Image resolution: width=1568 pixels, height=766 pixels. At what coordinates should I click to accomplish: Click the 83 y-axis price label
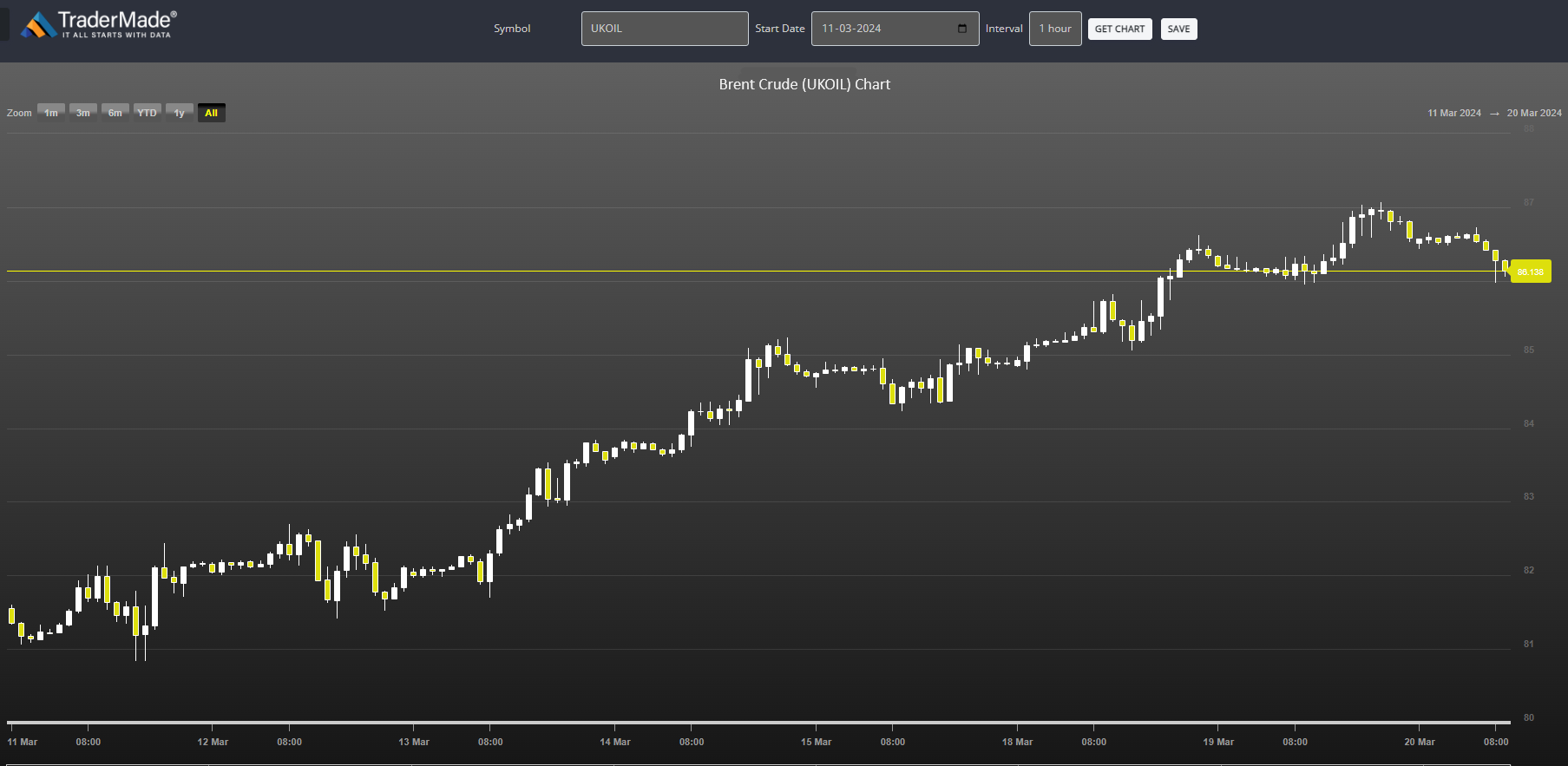pos(1529,496)
